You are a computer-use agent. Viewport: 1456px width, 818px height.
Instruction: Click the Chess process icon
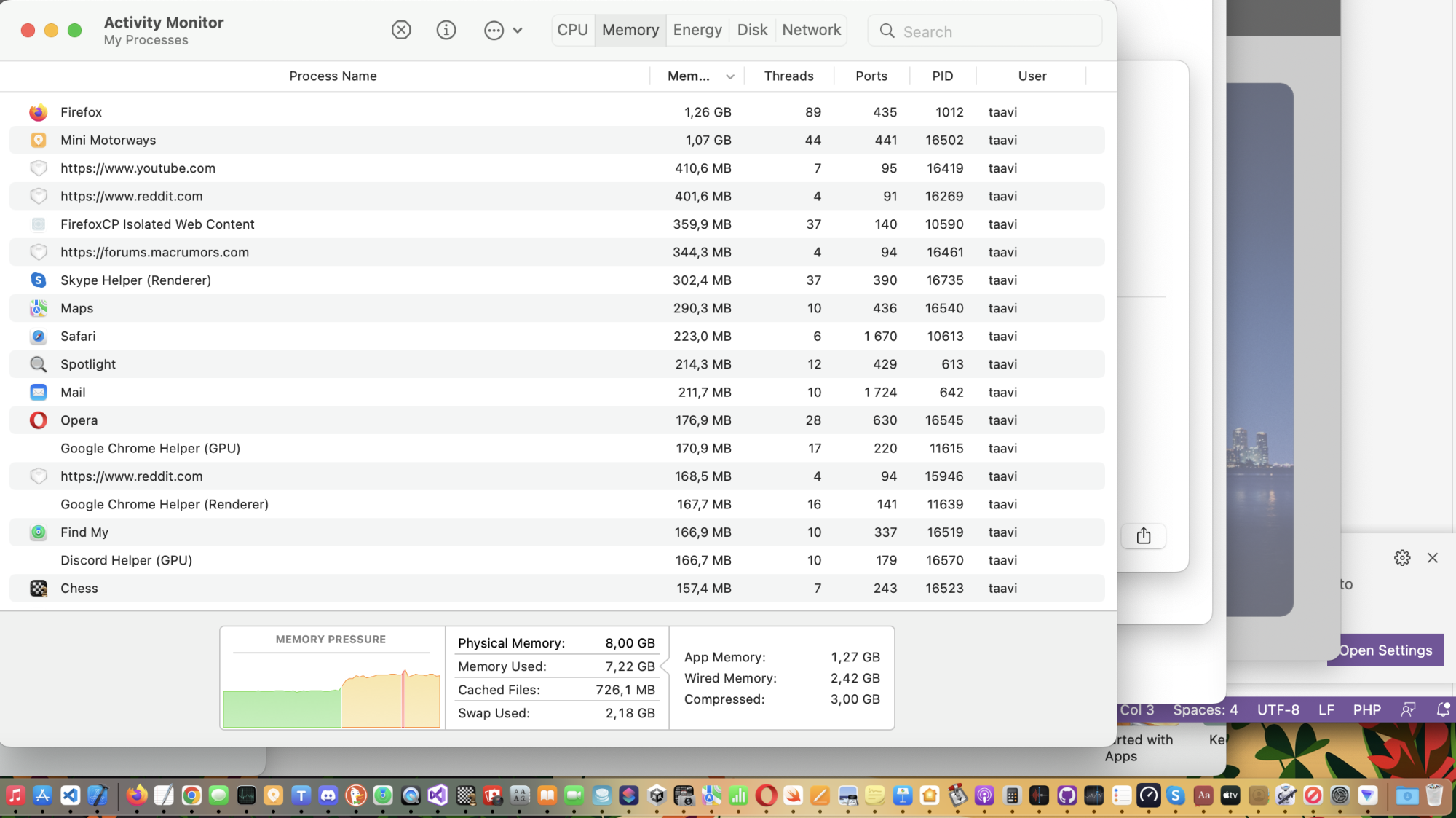[x=39, y=589]
